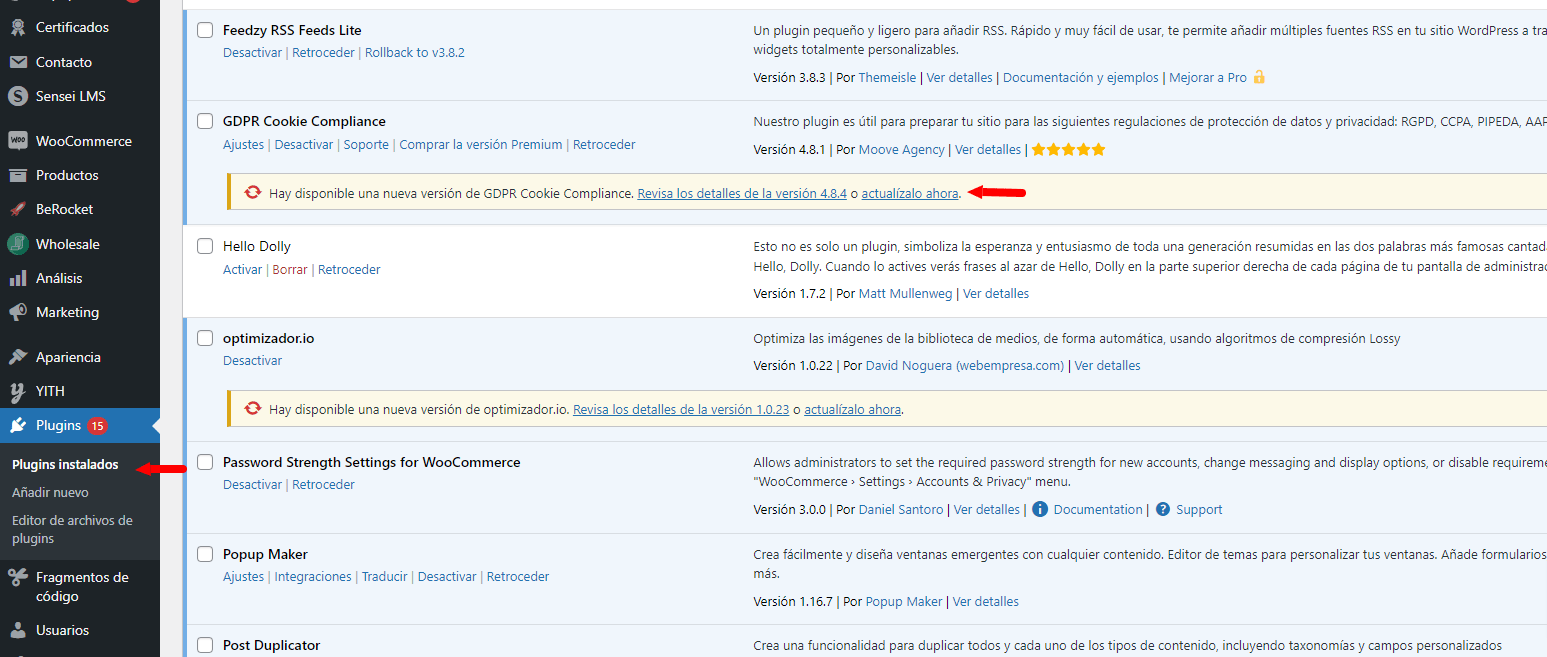Click Ver detalles for Popup Maker
Screen dimensions: 1547x657
(986, 601)
